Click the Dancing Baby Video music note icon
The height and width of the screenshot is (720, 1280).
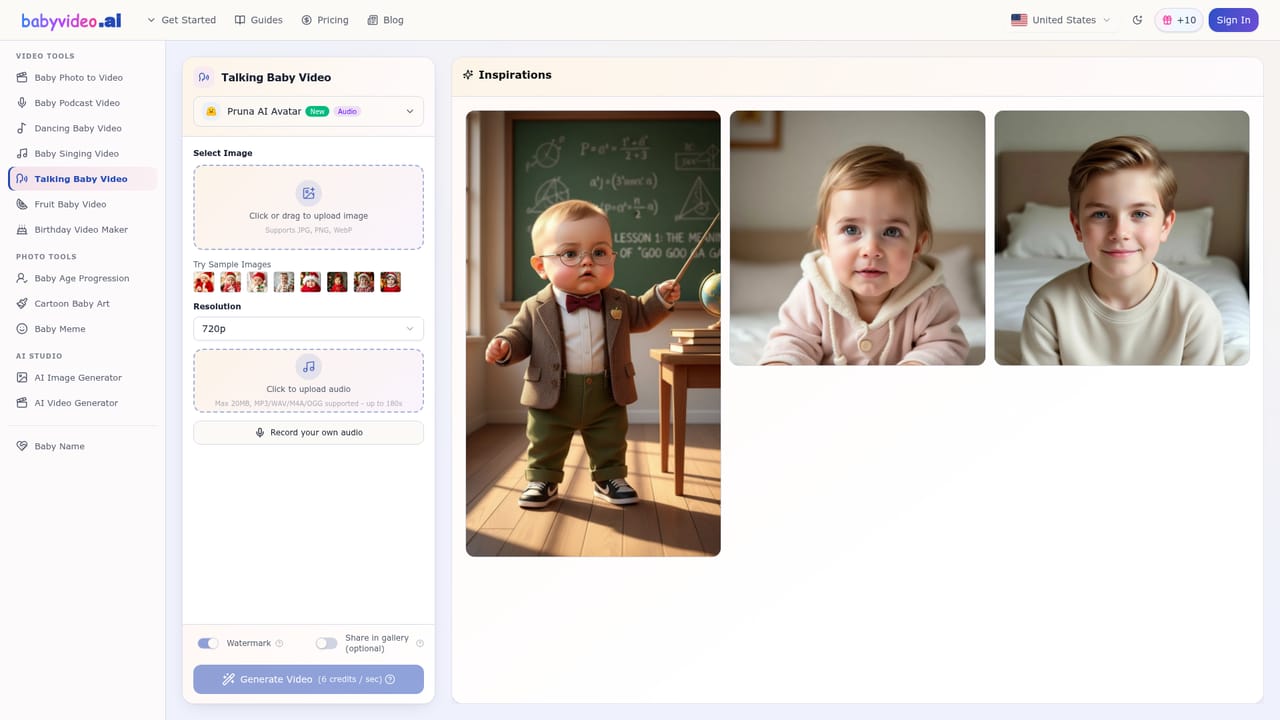[22, 128]
